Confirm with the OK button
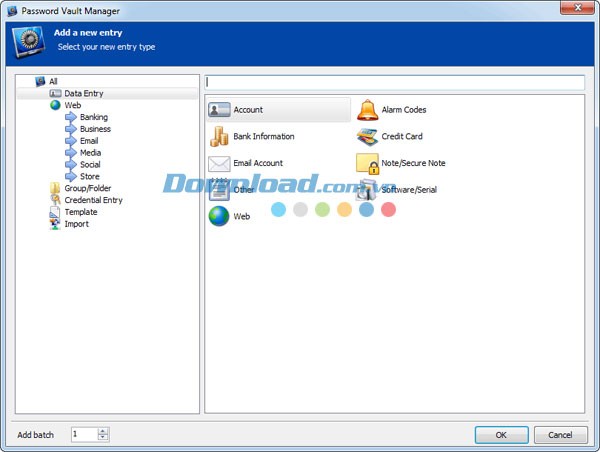This screenshot has height=452, width=600. pos(501,435)
